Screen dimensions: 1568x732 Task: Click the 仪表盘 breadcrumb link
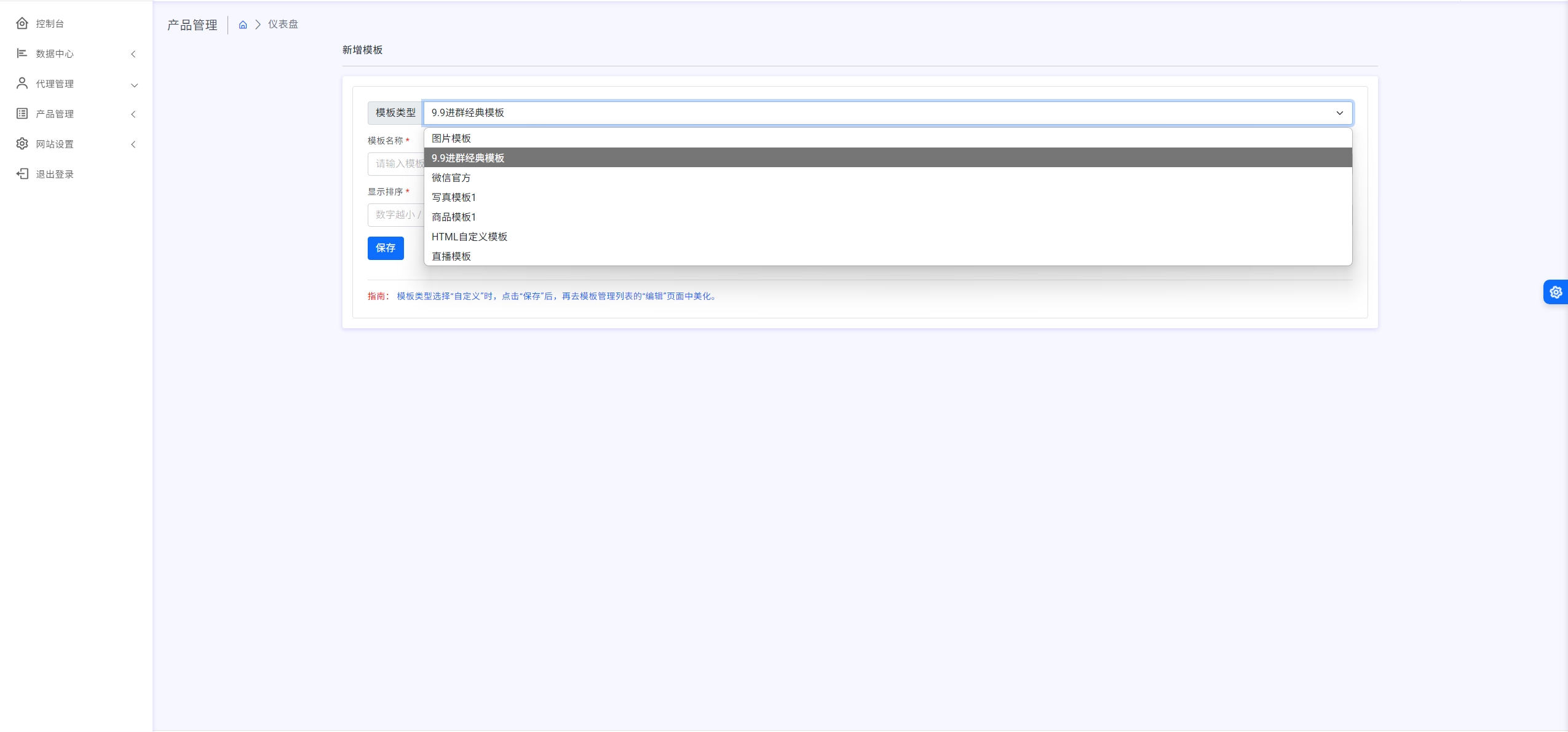[283, 25]
